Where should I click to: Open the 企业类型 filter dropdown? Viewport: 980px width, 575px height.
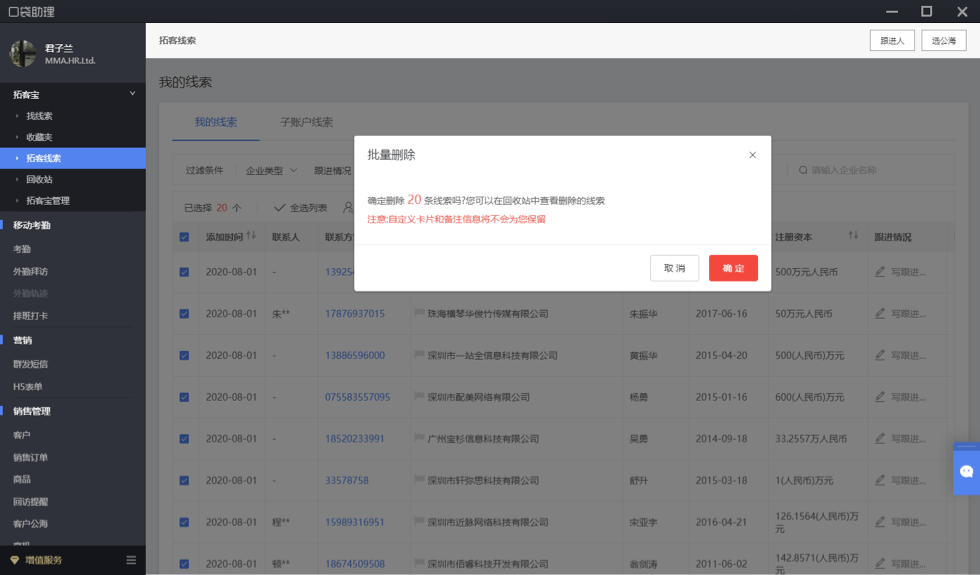[x=271, y=171]
